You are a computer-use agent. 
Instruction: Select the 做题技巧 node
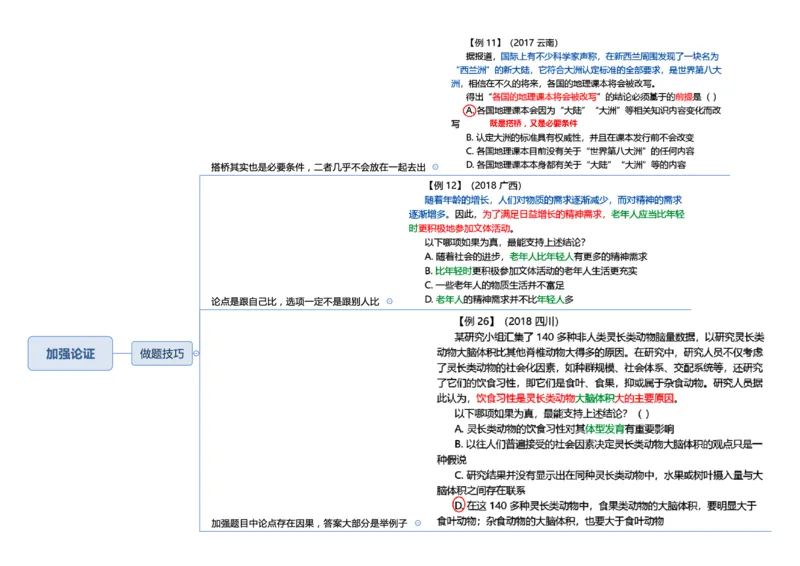click(x=162, y=353)
